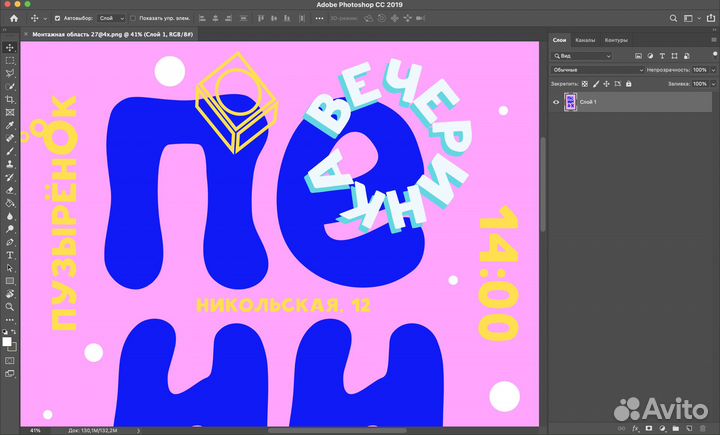Expand the Непрозрачность opacity dropdown arrow

pos(714,71)
